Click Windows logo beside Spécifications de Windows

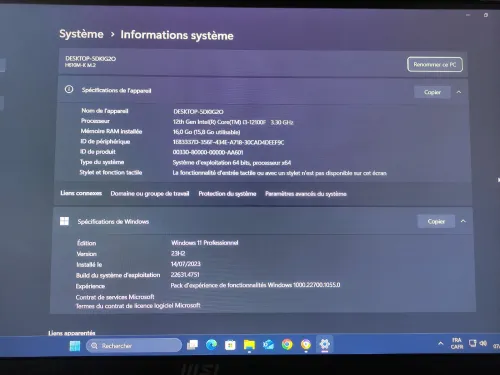click(64, 221)
